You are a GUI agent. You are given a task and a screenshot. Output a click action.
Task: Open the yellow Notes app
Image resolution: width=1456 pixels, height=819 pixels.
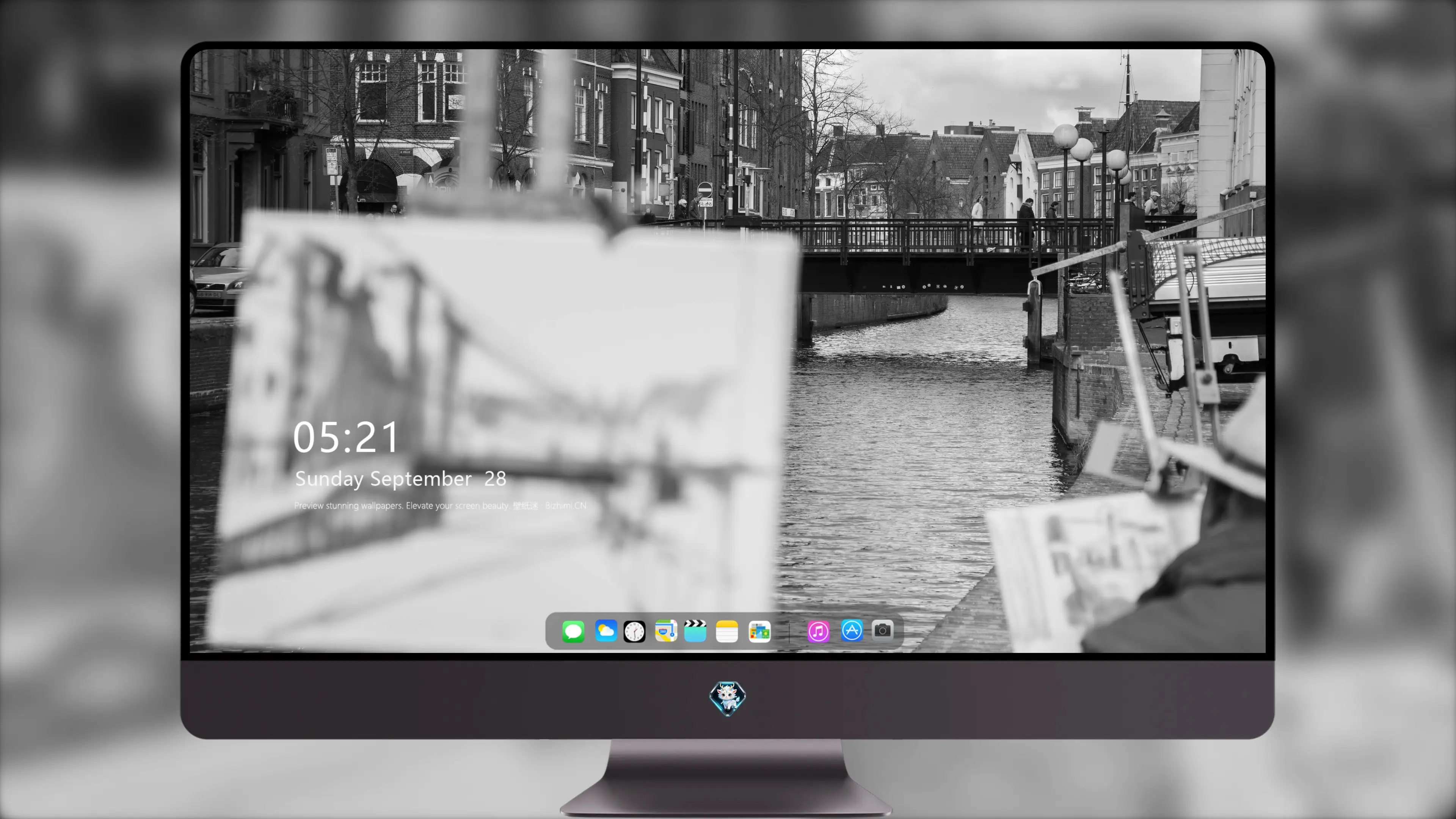tap(727, 631)
